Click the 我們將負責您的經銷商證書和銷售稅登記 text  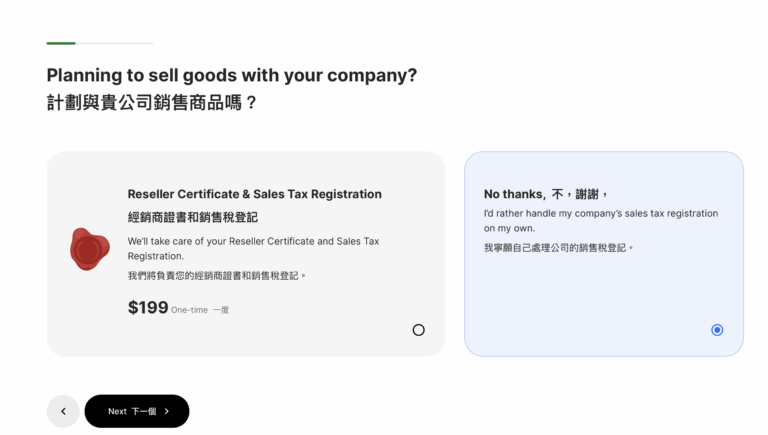click(217, 275)
